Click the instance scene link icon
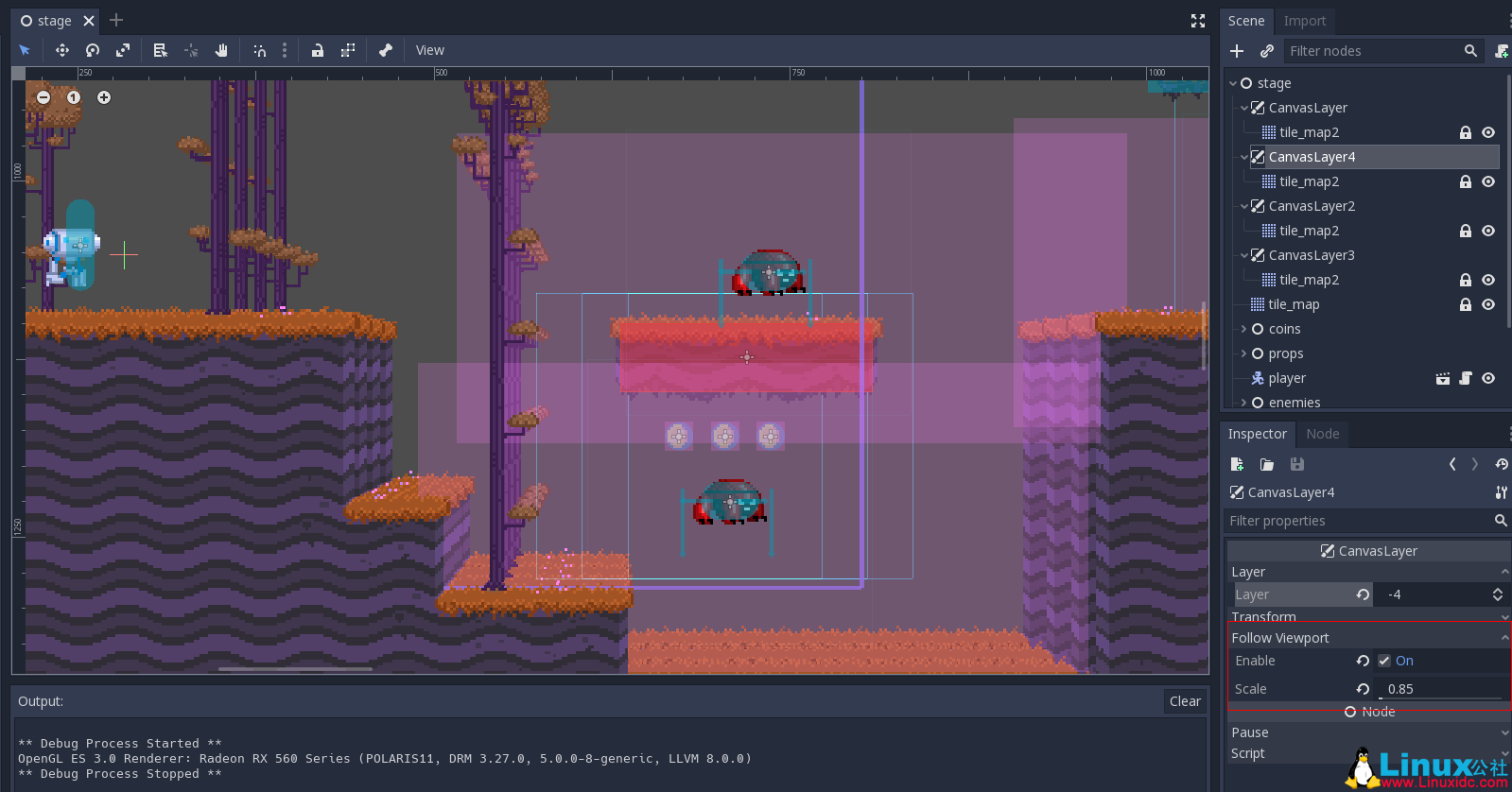1512x792 pixels. click(1267, 51)
